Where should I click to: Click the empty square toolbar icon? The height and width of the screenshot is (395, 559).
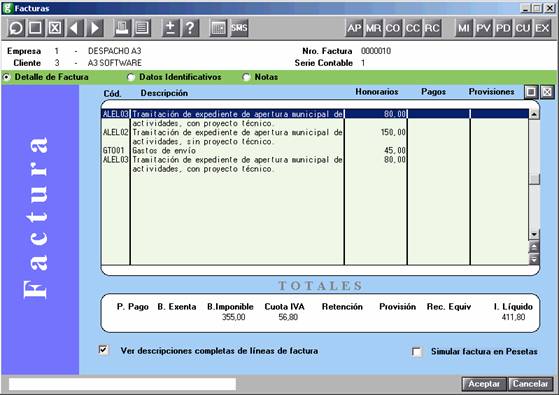pyautogui.click(x=35, y=28)
